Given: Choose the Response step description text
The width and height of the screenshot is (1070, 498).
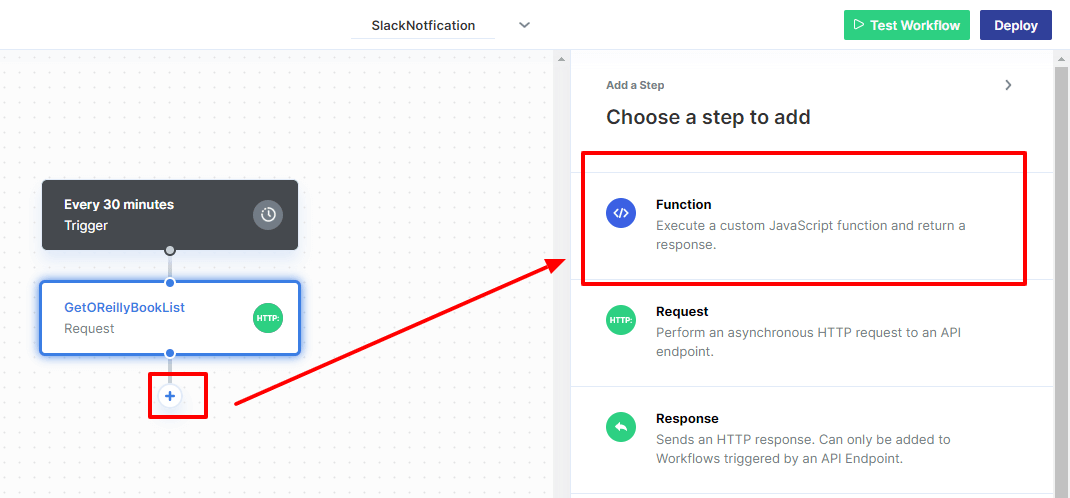Looking at the screenshot, I should 803,449.
